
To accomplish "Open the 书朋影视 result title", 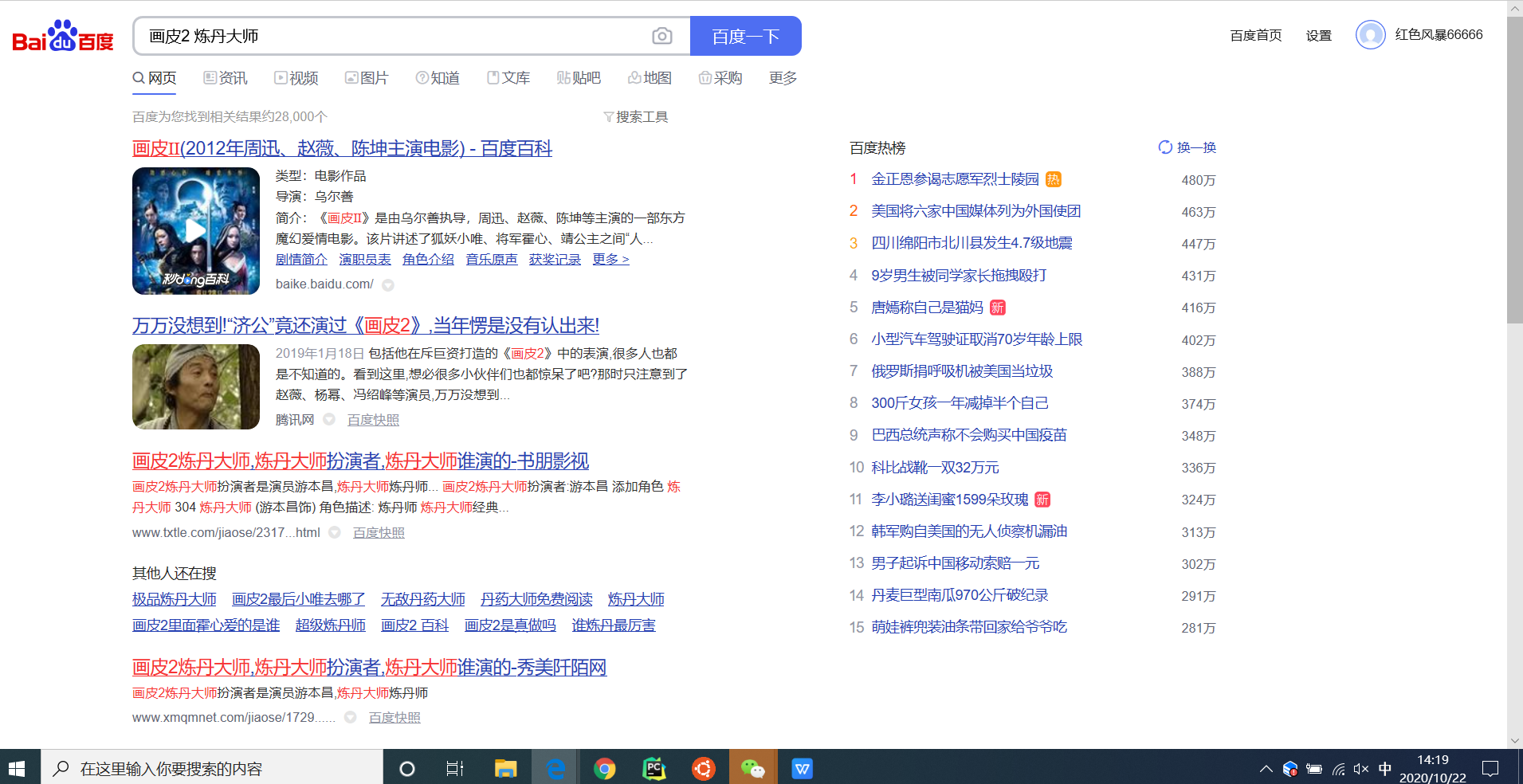I will pos(361,461).
